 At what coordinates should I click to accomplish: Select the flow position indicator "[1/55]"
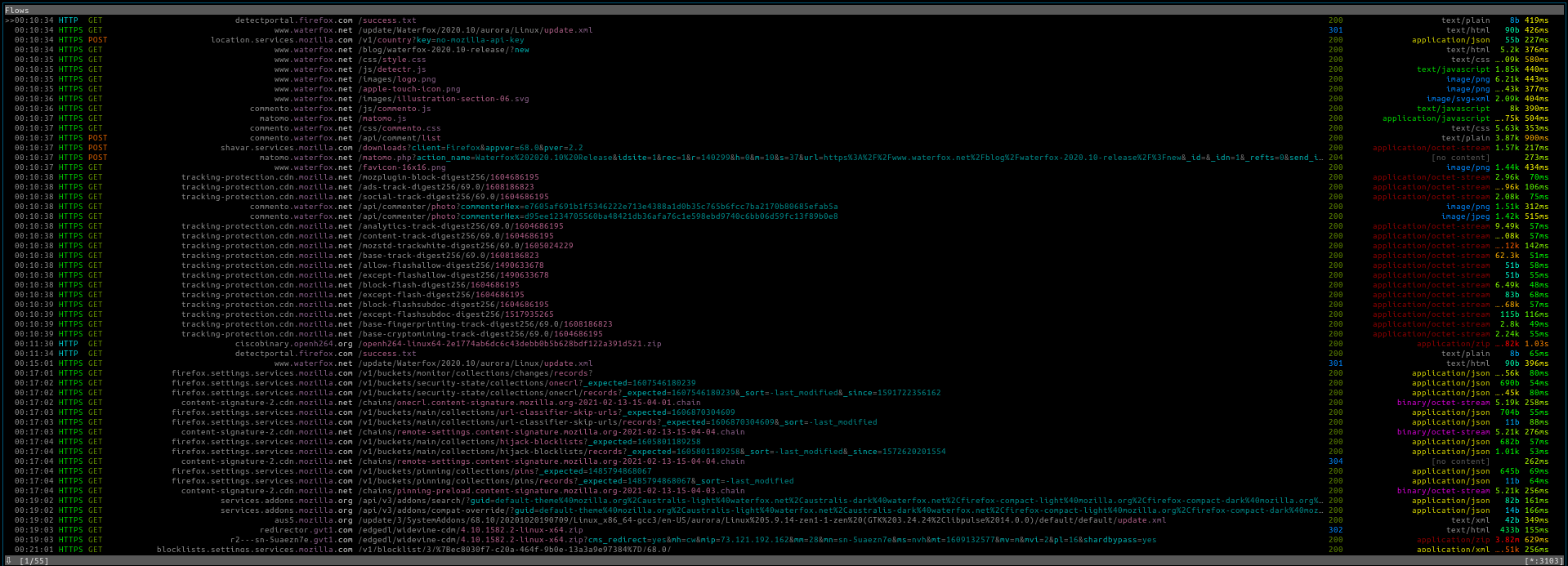pyautogui.click(x=34, y=561)
